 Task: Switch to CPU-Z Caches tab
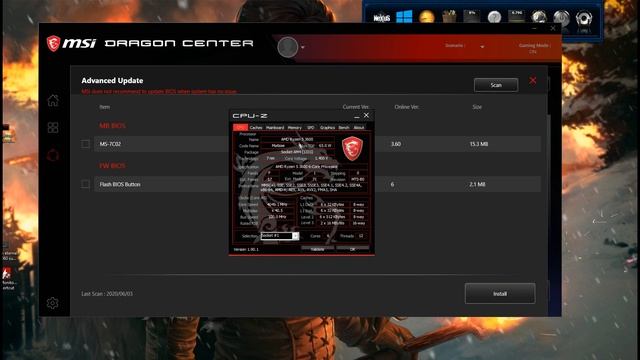[256, 128]
